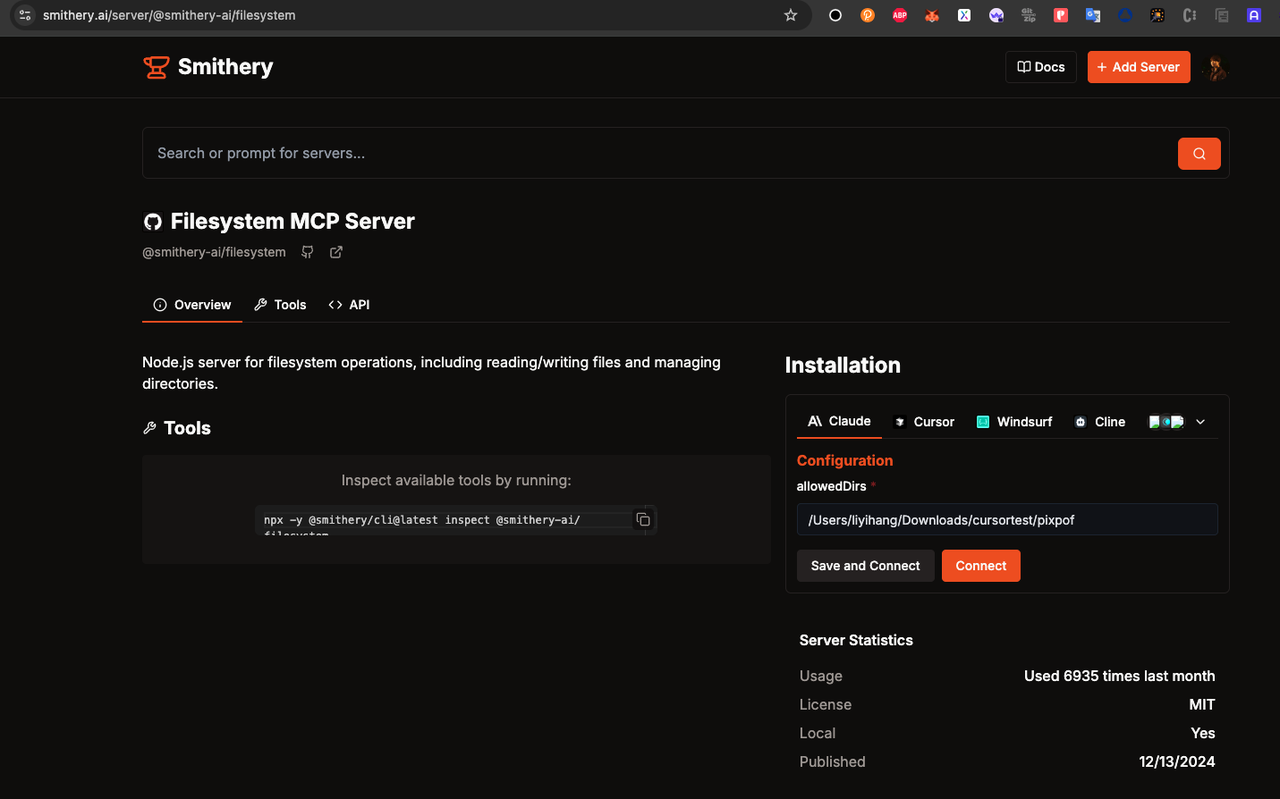
Task: Click the Local 'Yes' value
Action: pos(1203,733)
